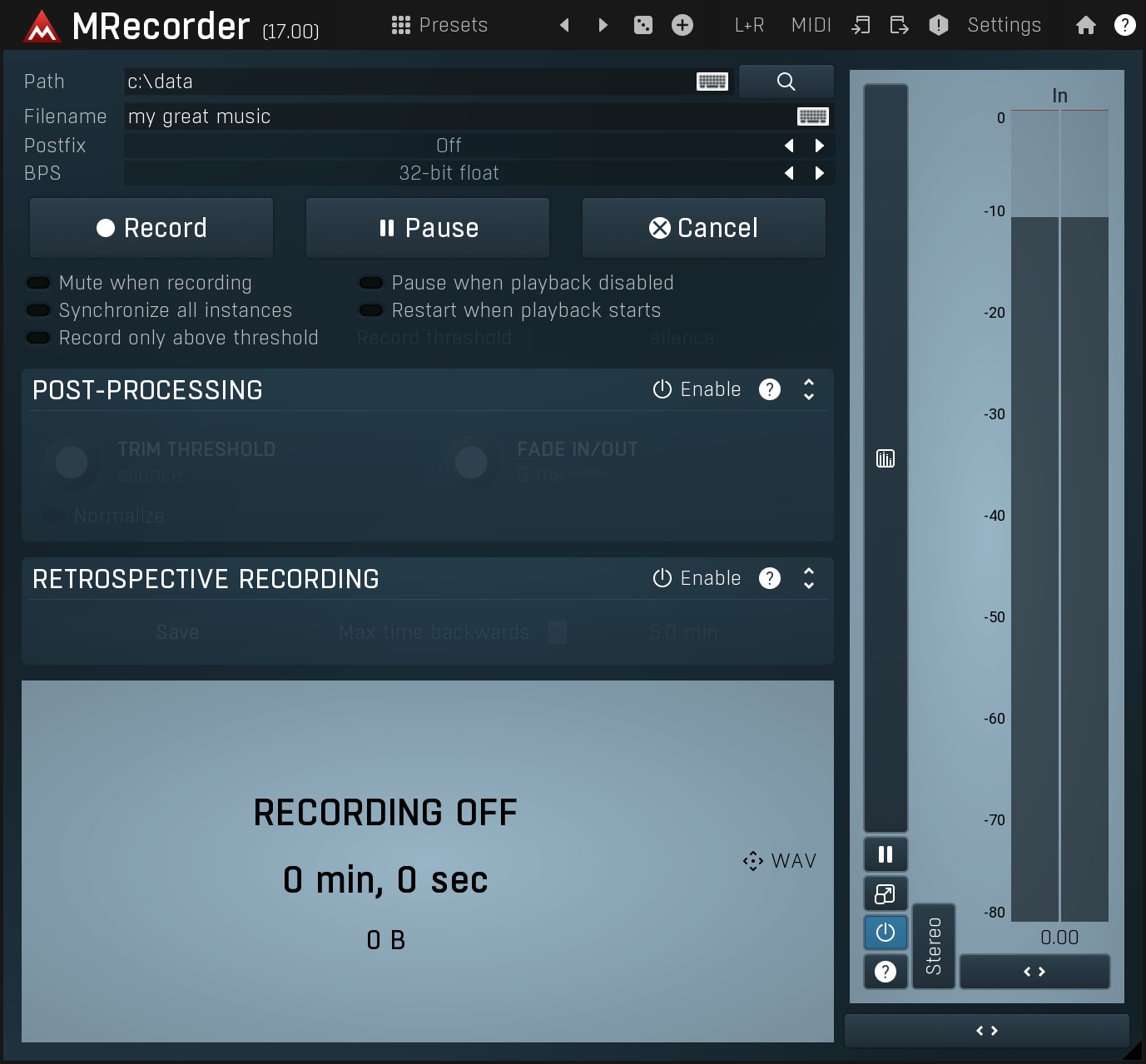
Task: Open the next Postfix option with the right arrow
Action: 819,145
